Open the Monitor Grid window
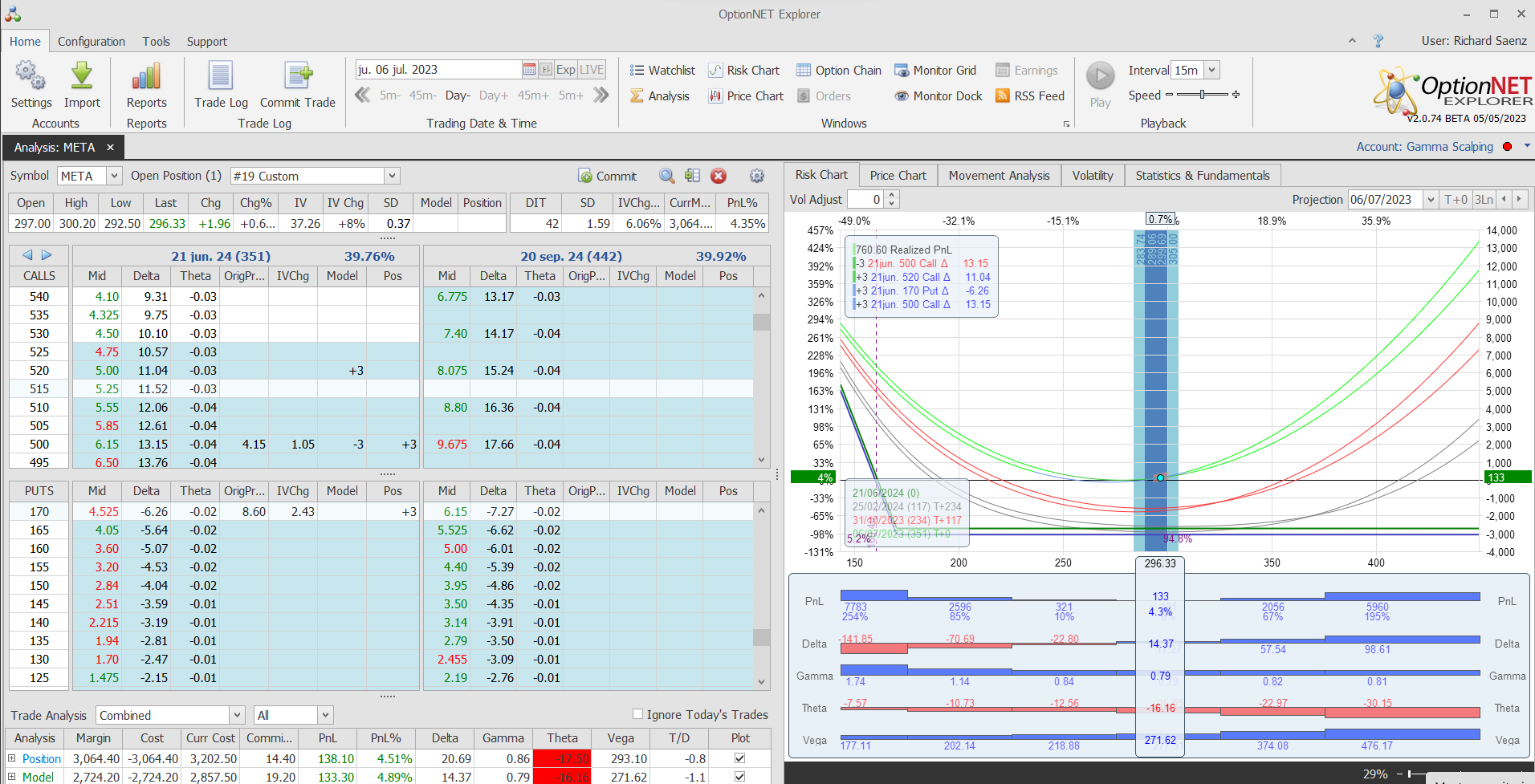This screenshot has width=1535, height=784. point(935,71)
